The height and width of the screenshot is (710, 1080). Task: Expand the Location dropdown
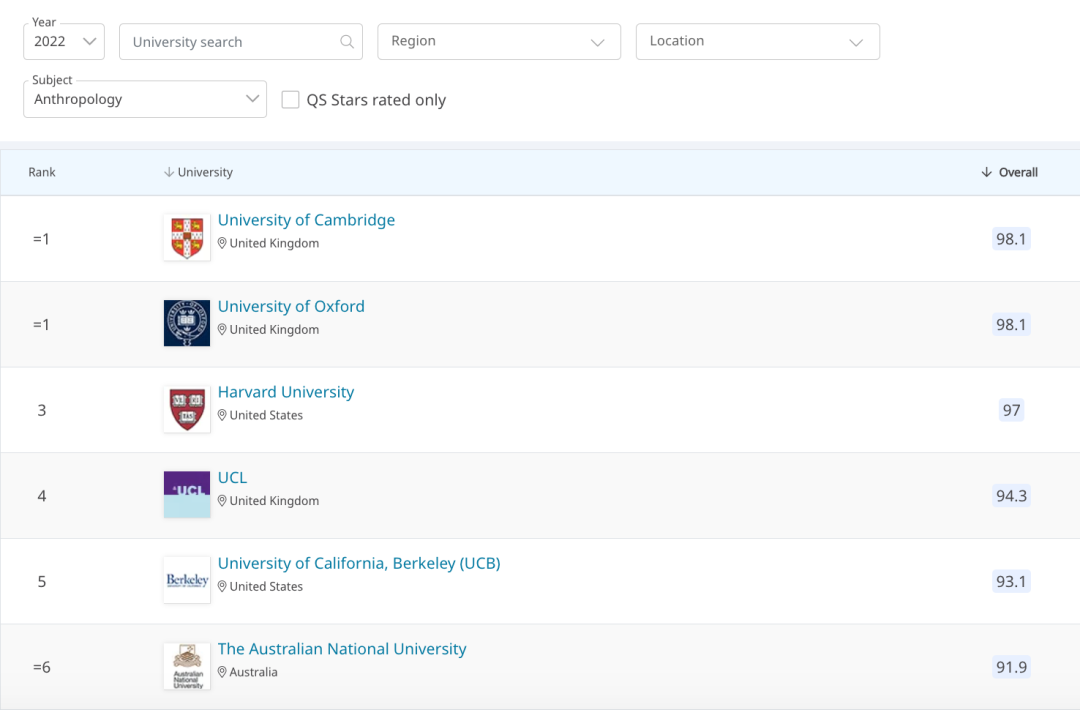[758, 41]
